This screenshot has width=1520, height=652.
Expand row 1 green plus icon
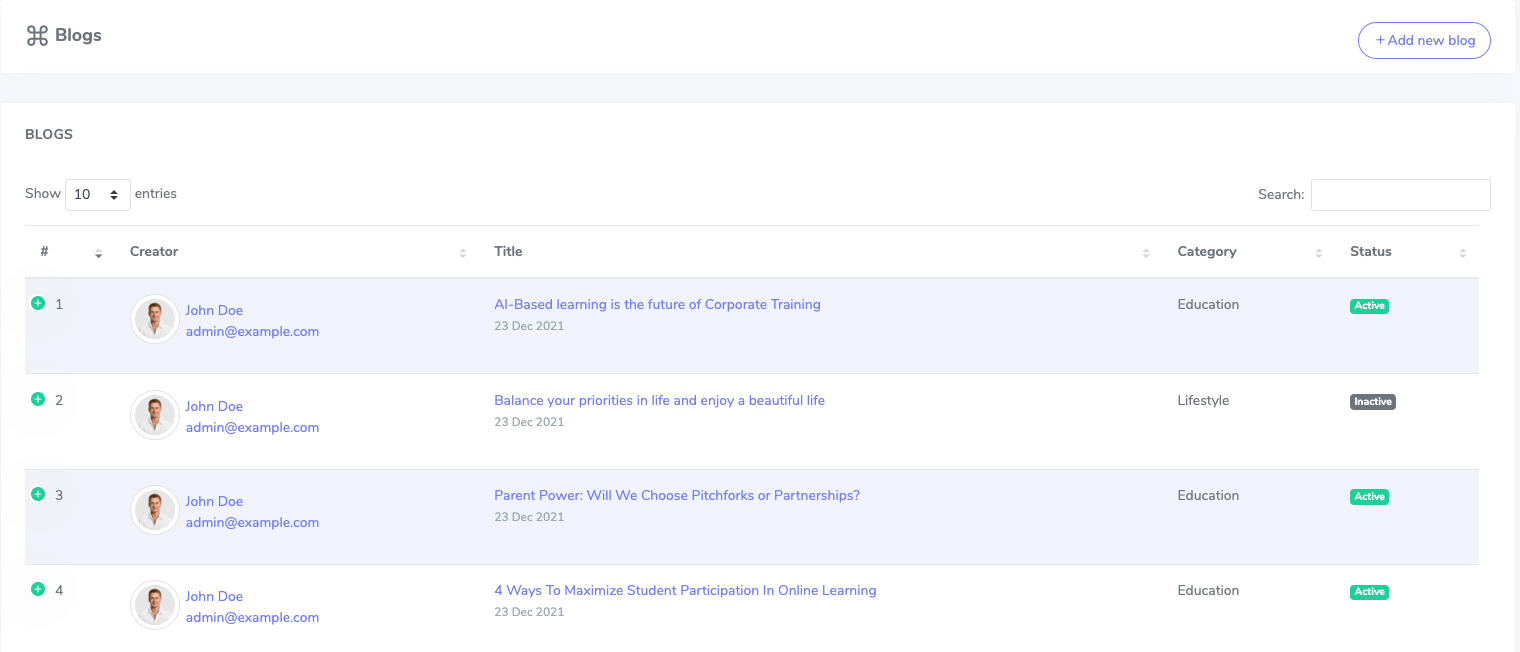tap(38, 303)
